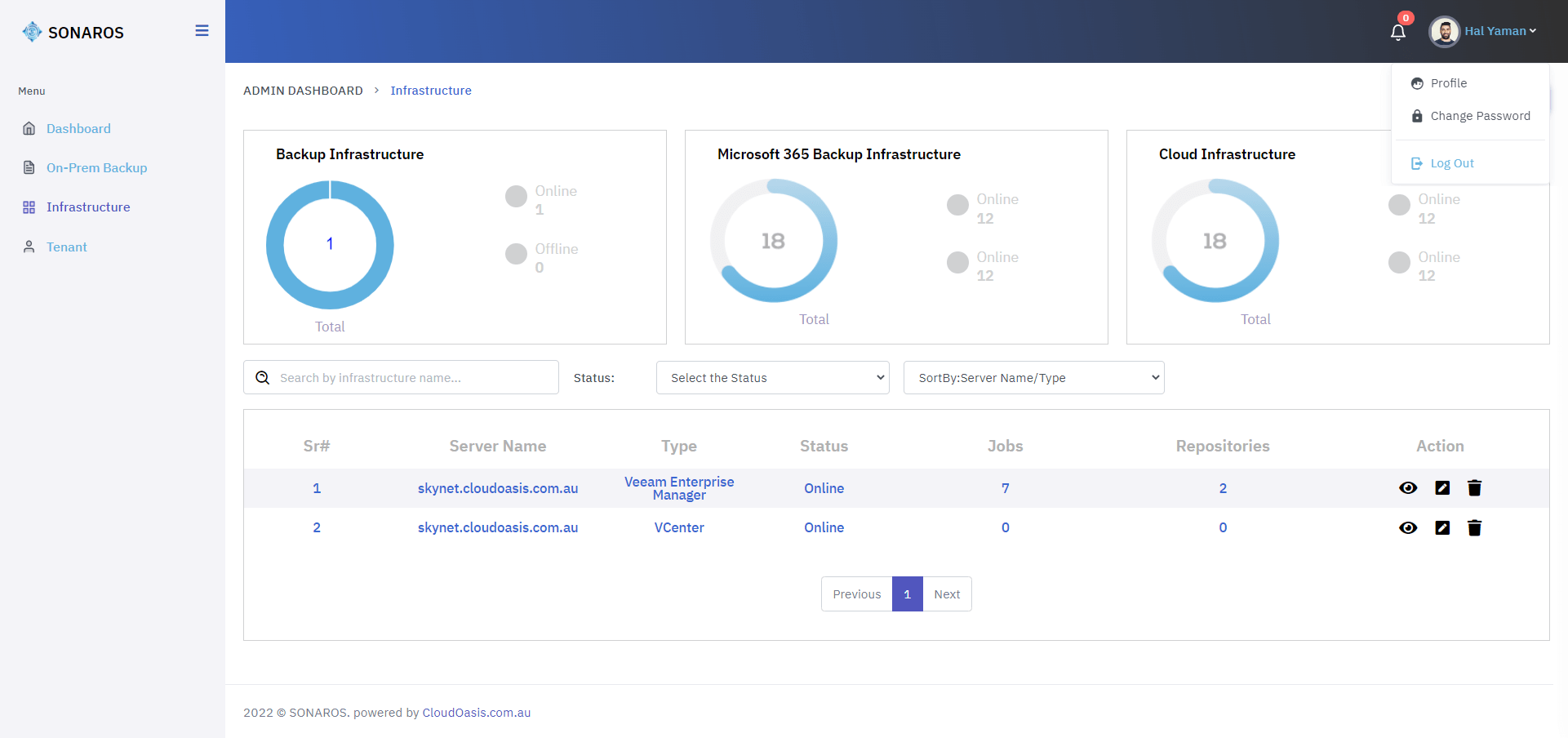The image size is (1568, 738).
Task: Choose Change Password from user menu
Action: click(x=1479, y=116)
